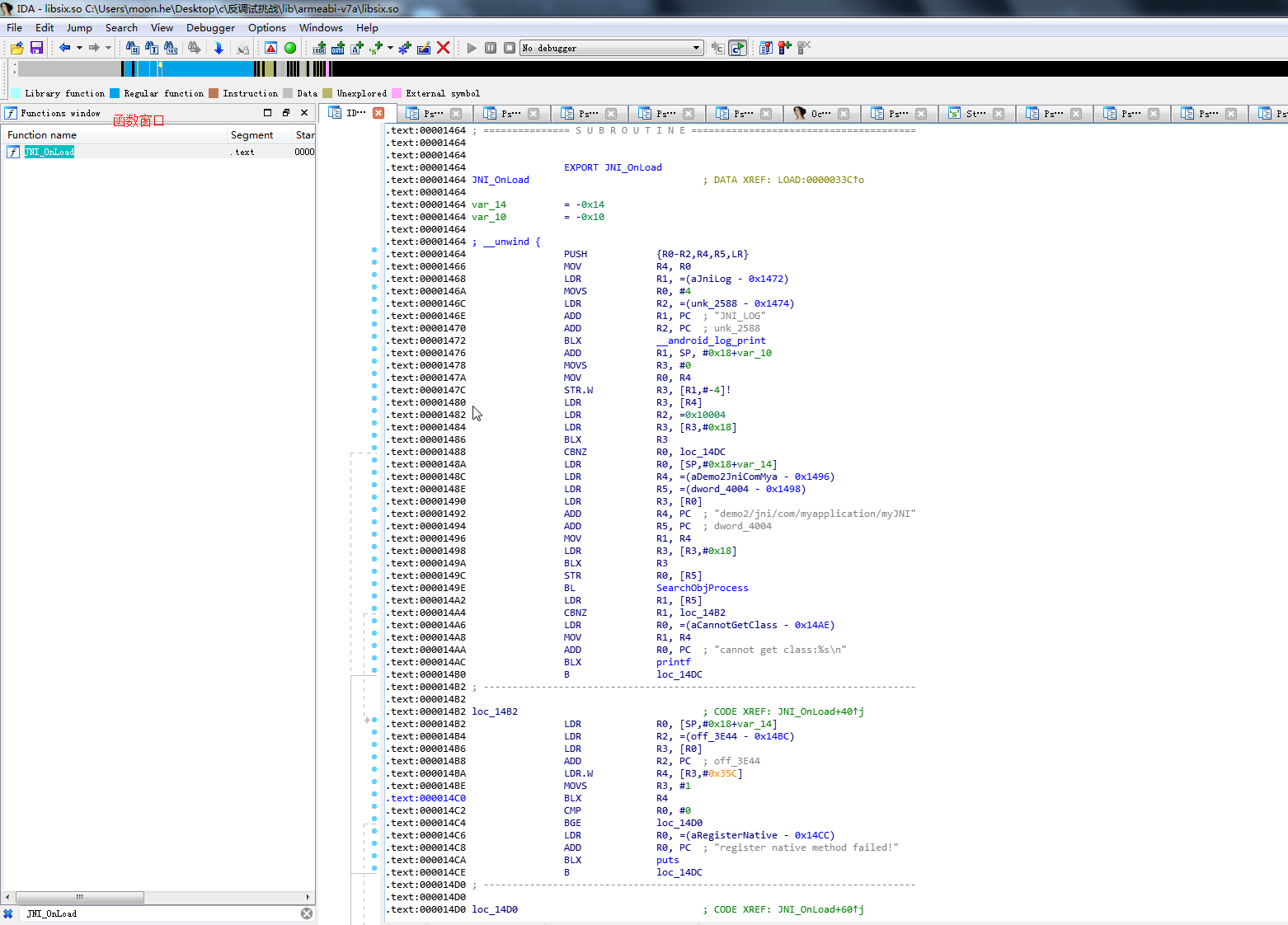Click the greyed delete breakpoint icon
This screenshot has width=1288, height=925.
804,48
